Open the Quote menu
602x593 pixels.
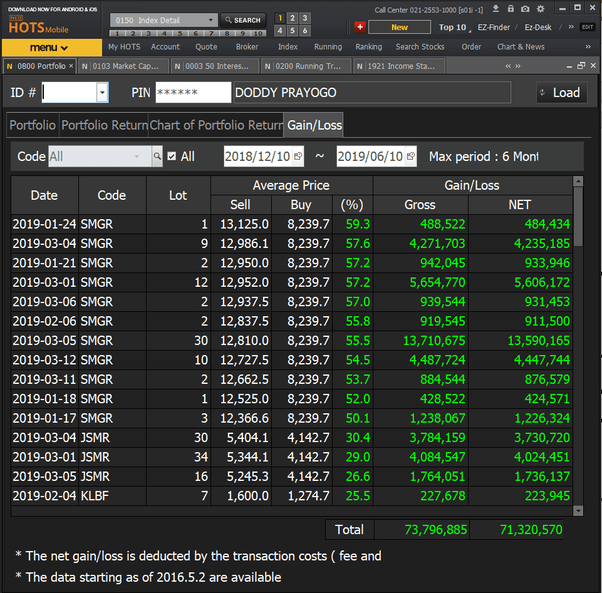(x=206, y=47)
